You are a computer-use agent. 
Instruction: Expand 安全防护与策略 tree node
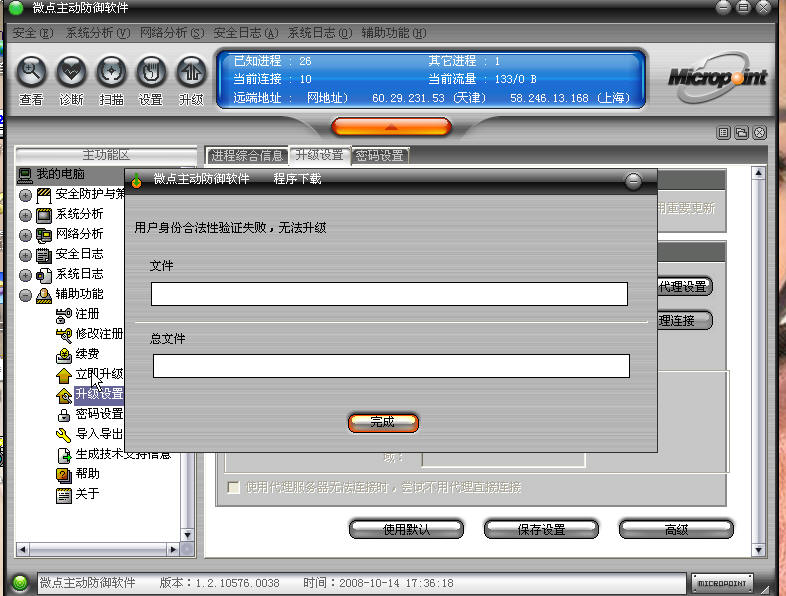(x=26, y=195)
